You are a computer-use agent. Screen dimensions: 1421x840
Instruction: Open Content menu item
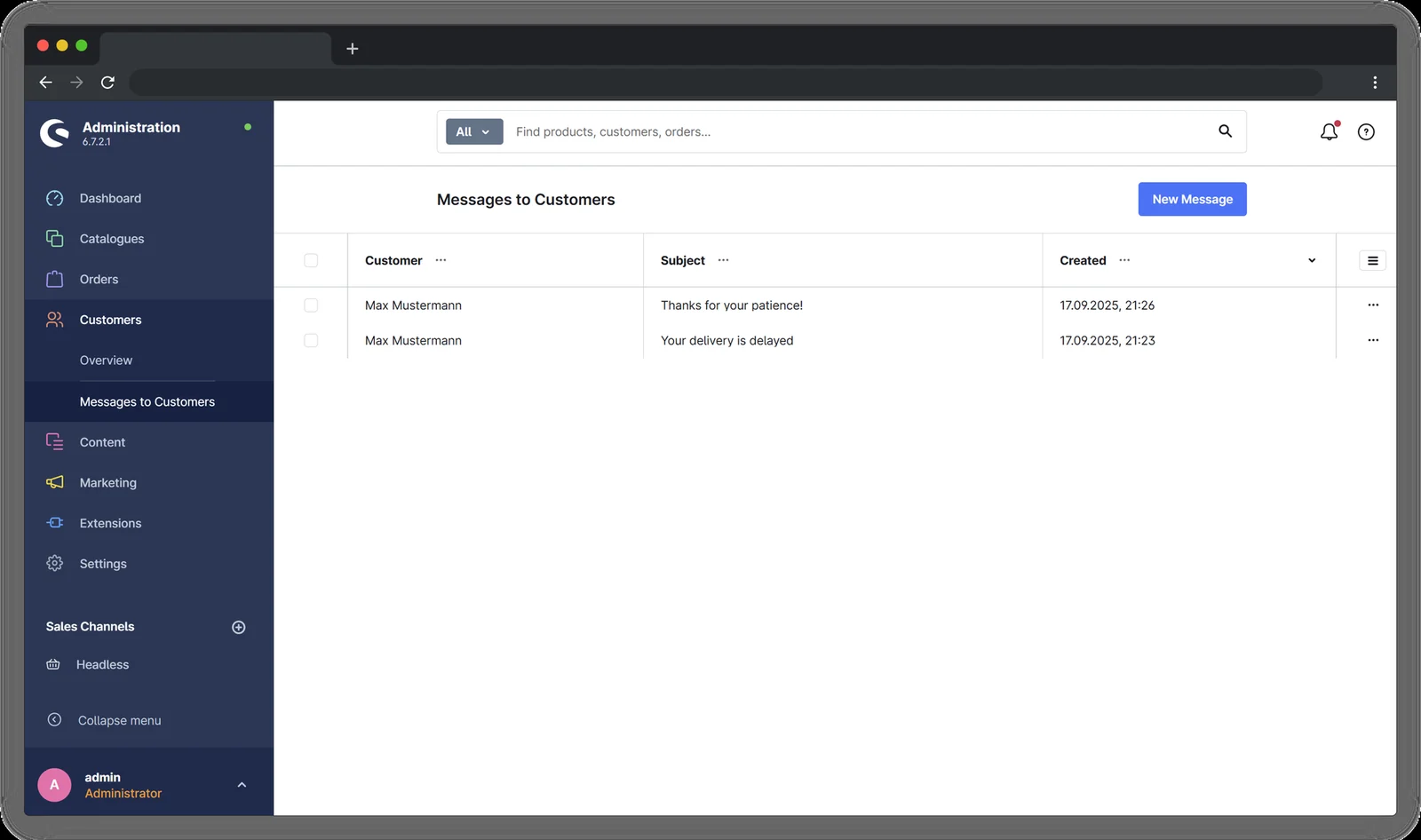pyautogui.click(x=102, y=442)
